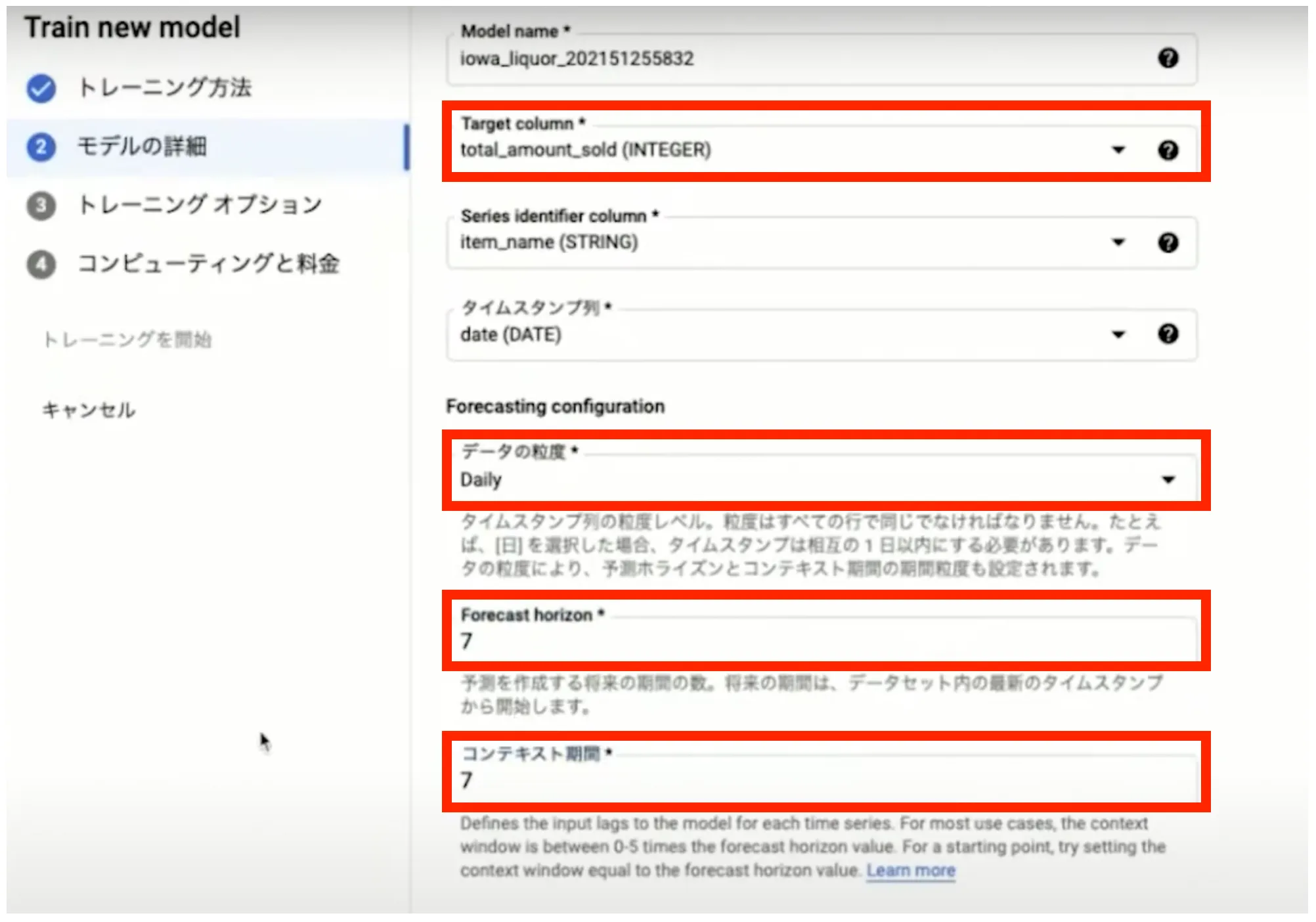1316x922 pixels.
Task: Expand the Series identifier column dropdown arrow
Action: [1118, 242]
